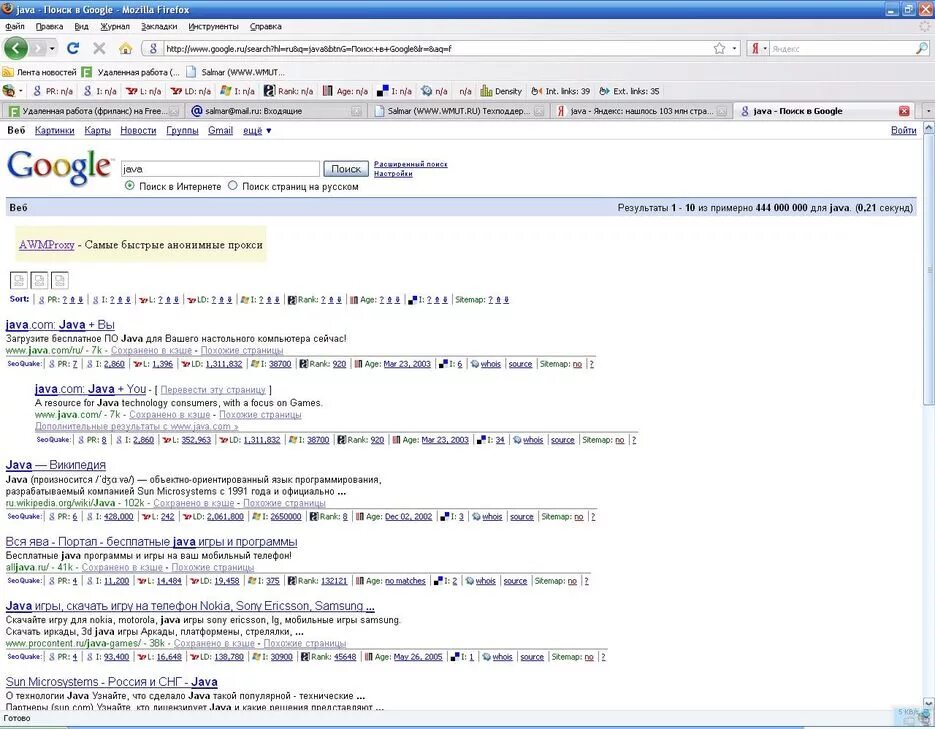
Task: Open Вся ява - Портал result link
Action: [151, 542]
